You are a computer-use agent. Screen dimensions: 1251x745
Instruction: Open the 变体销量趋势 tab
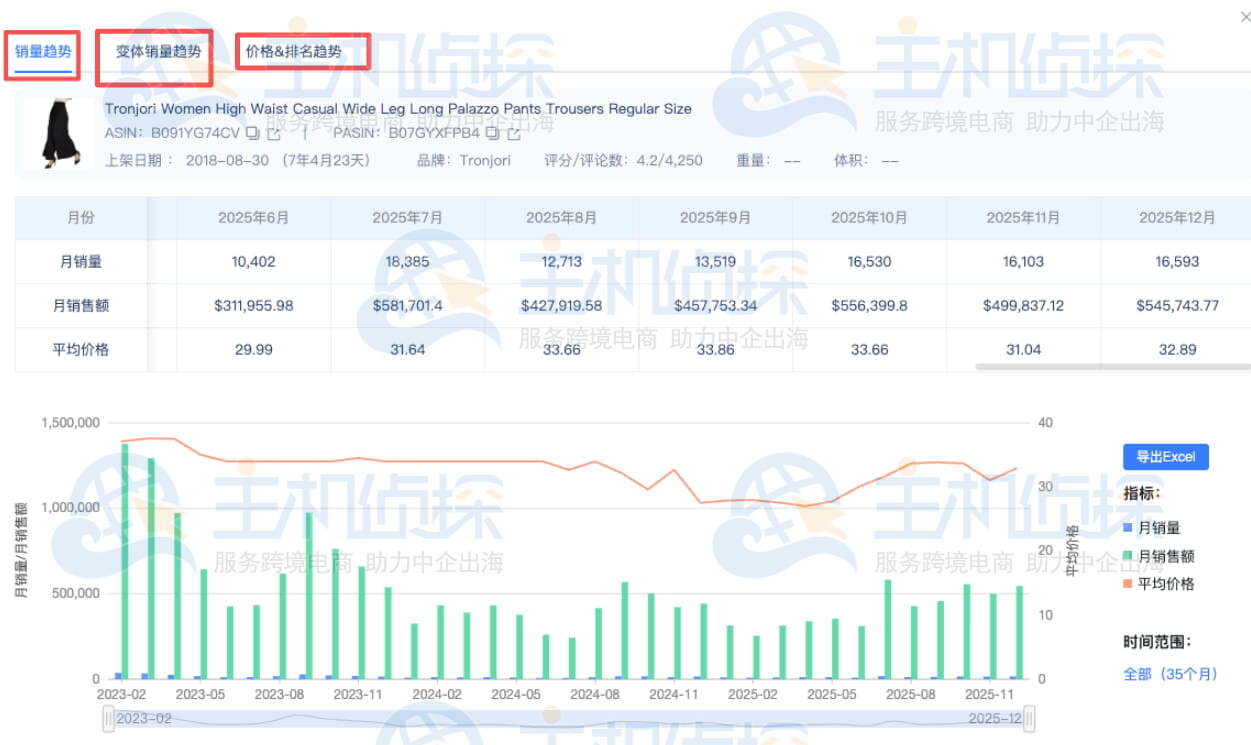pyautogui.click(x=158, y=52)
